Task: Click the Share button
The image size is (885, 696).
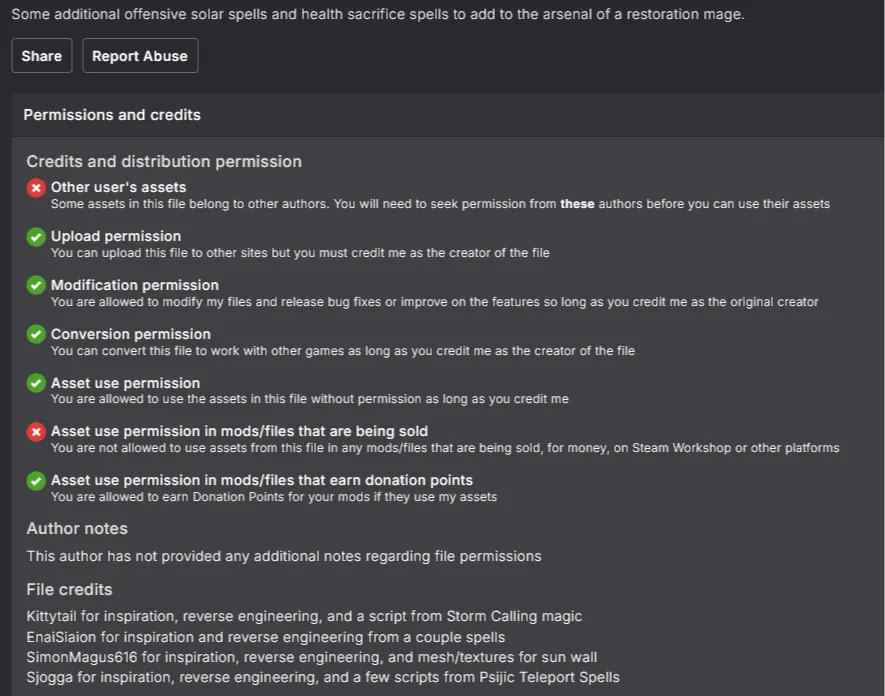Action: pyautogui.click(x=42, y=56)
